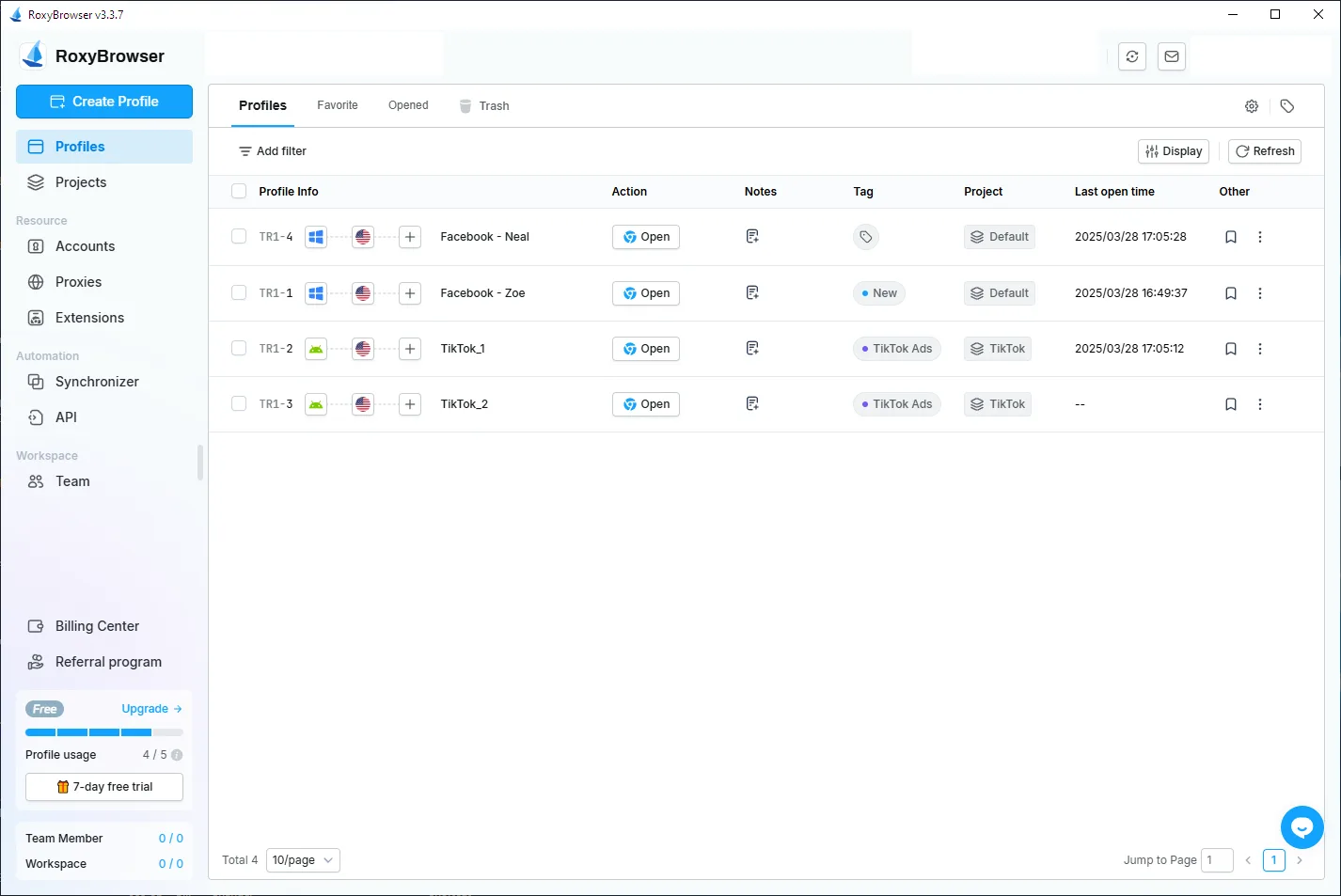
Task: Go to Projects in sidebar
Action: 104,182
